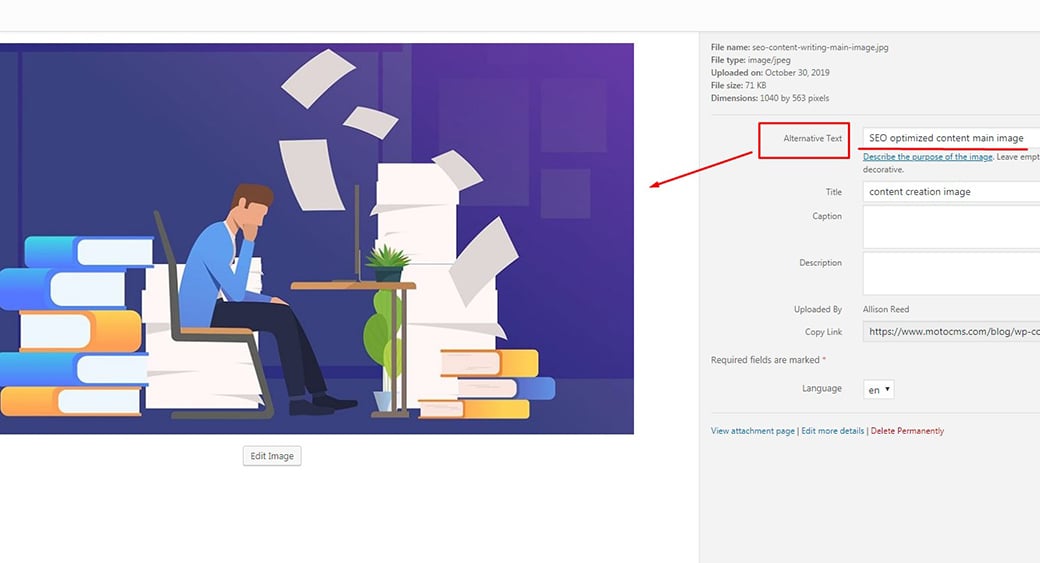Viewport: 1040px width, 563px height.
Task: Click the Description field label
Action: pyautogui.click(x=820, y=263)
